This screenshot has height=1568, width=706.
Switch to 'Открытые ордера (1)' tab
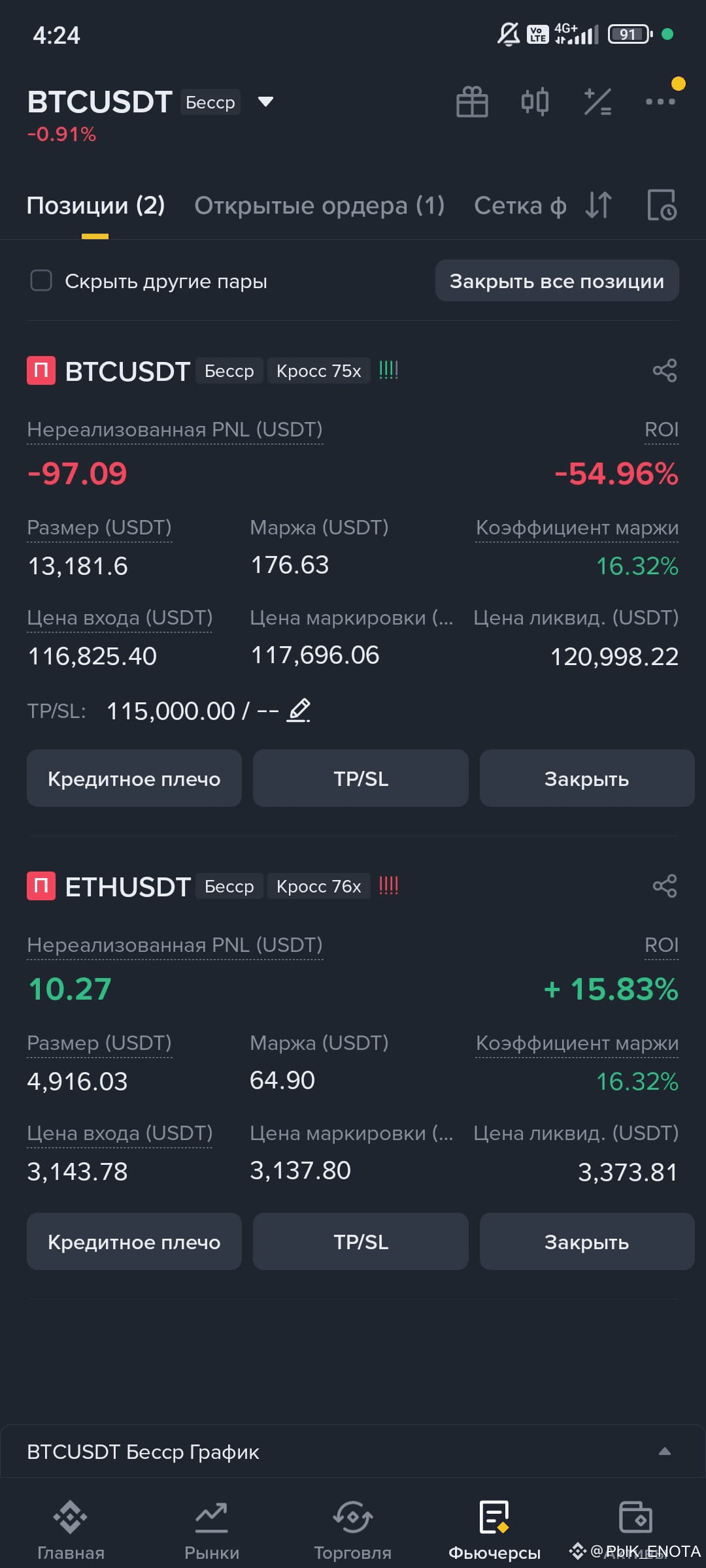[x=320, y=205]
